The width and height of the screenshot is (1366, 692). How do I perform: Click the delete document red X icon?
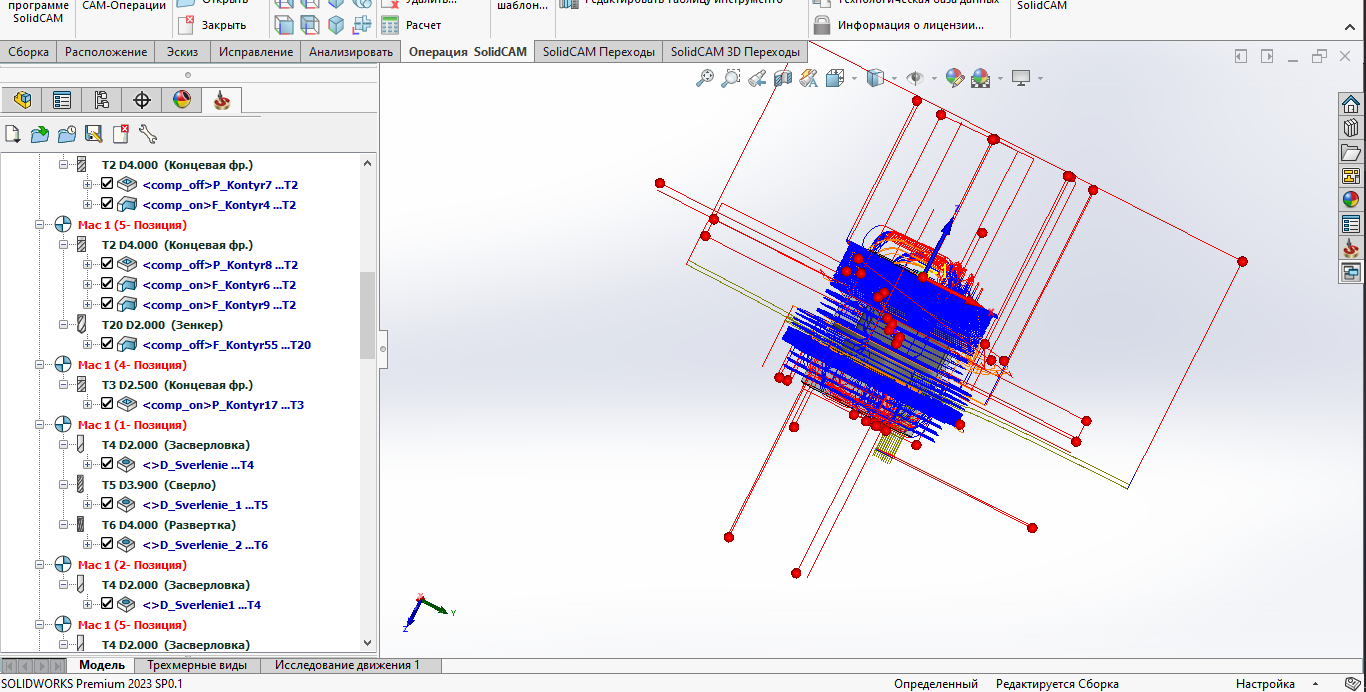[x=121, y=134]
